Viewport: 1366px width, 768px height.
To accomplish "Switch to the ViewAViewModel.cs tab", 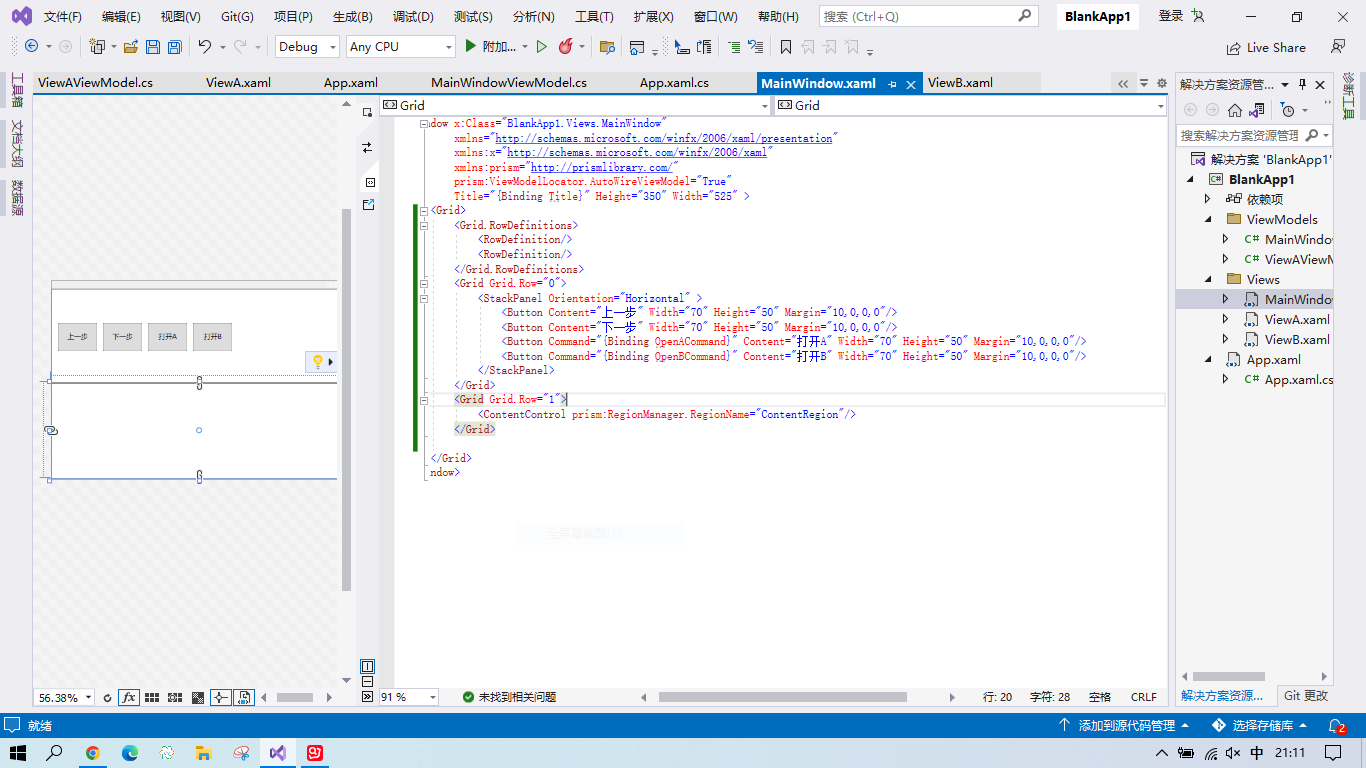I will 95,83.
